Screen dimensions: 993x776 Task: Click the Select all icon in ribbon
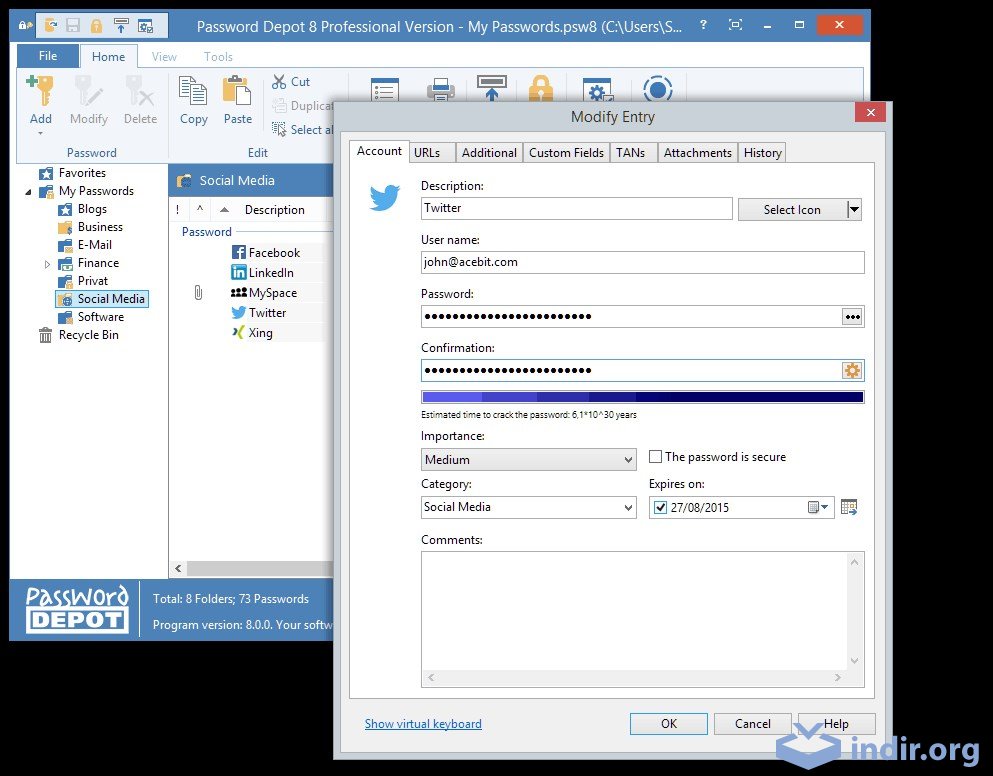coord(279,129)
